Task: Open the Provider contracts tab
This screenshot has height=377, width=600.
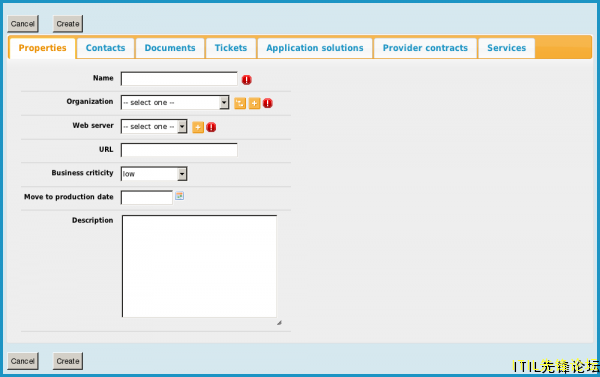Action: tap(425, 48)
